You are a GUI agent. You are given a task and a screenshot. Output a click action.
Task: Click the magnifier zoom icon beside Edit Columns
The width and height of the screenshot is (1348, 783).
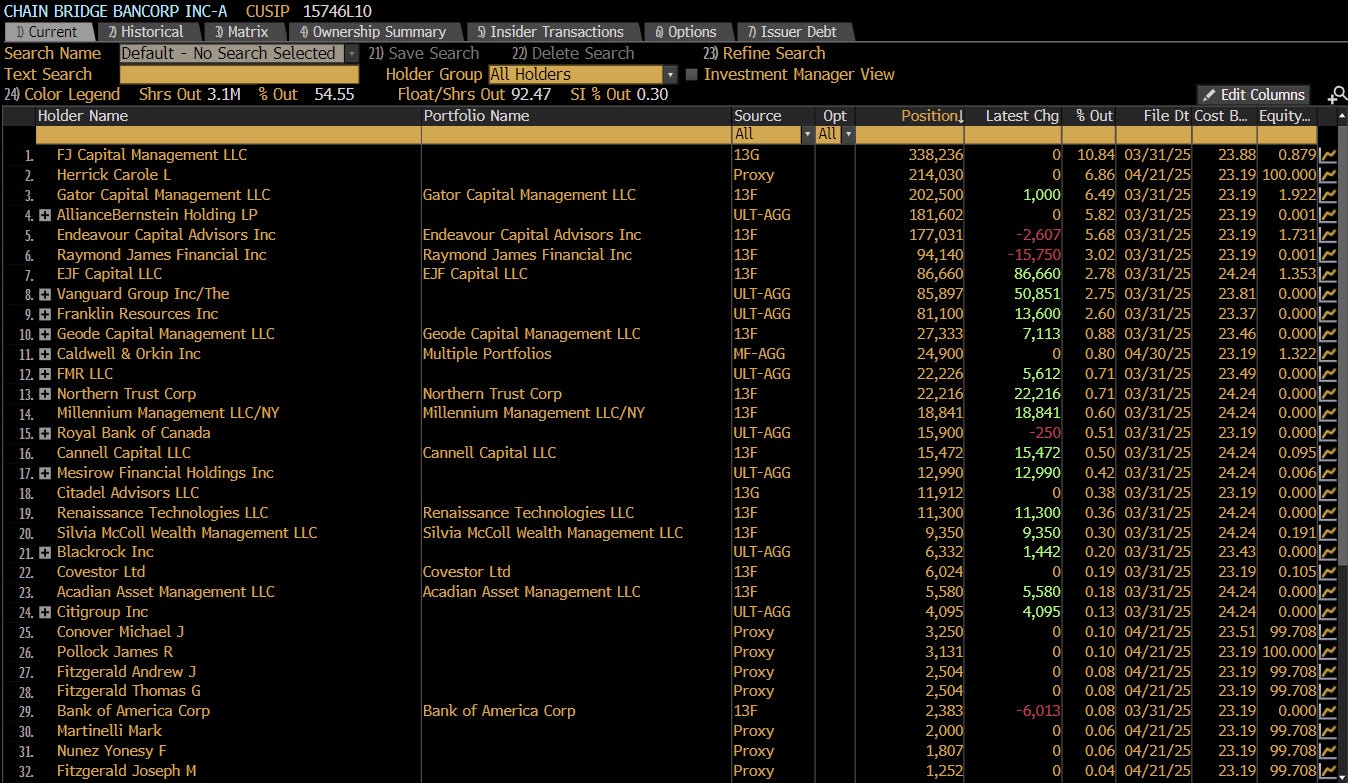pyautogui.click(x=1337, y=95)
